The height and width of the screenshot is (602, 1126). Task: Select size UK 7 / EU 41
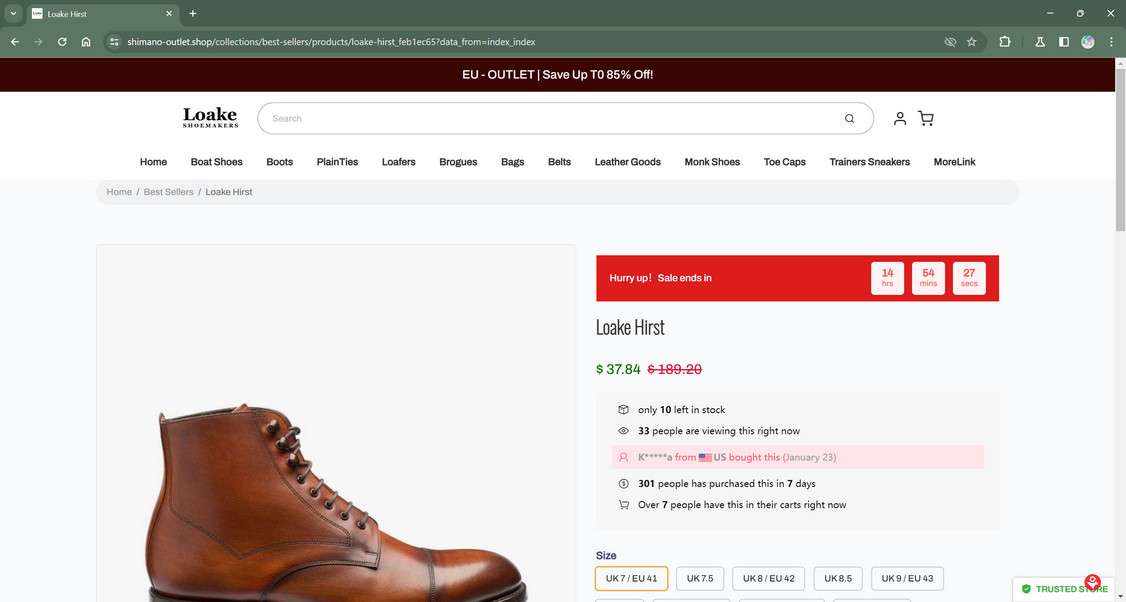pos(631,578)
